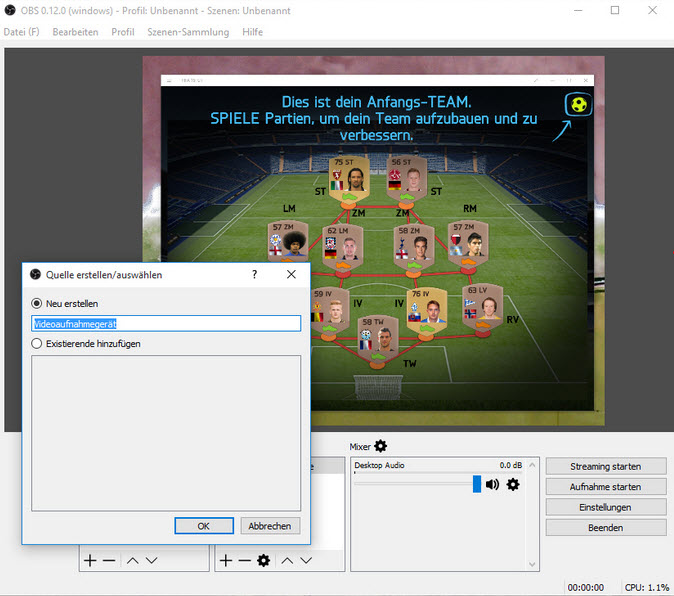Image resolution: width=674 pixels, height=596 pixels.
Task: Move scene up with arrow icon
Action: (133, 560)
